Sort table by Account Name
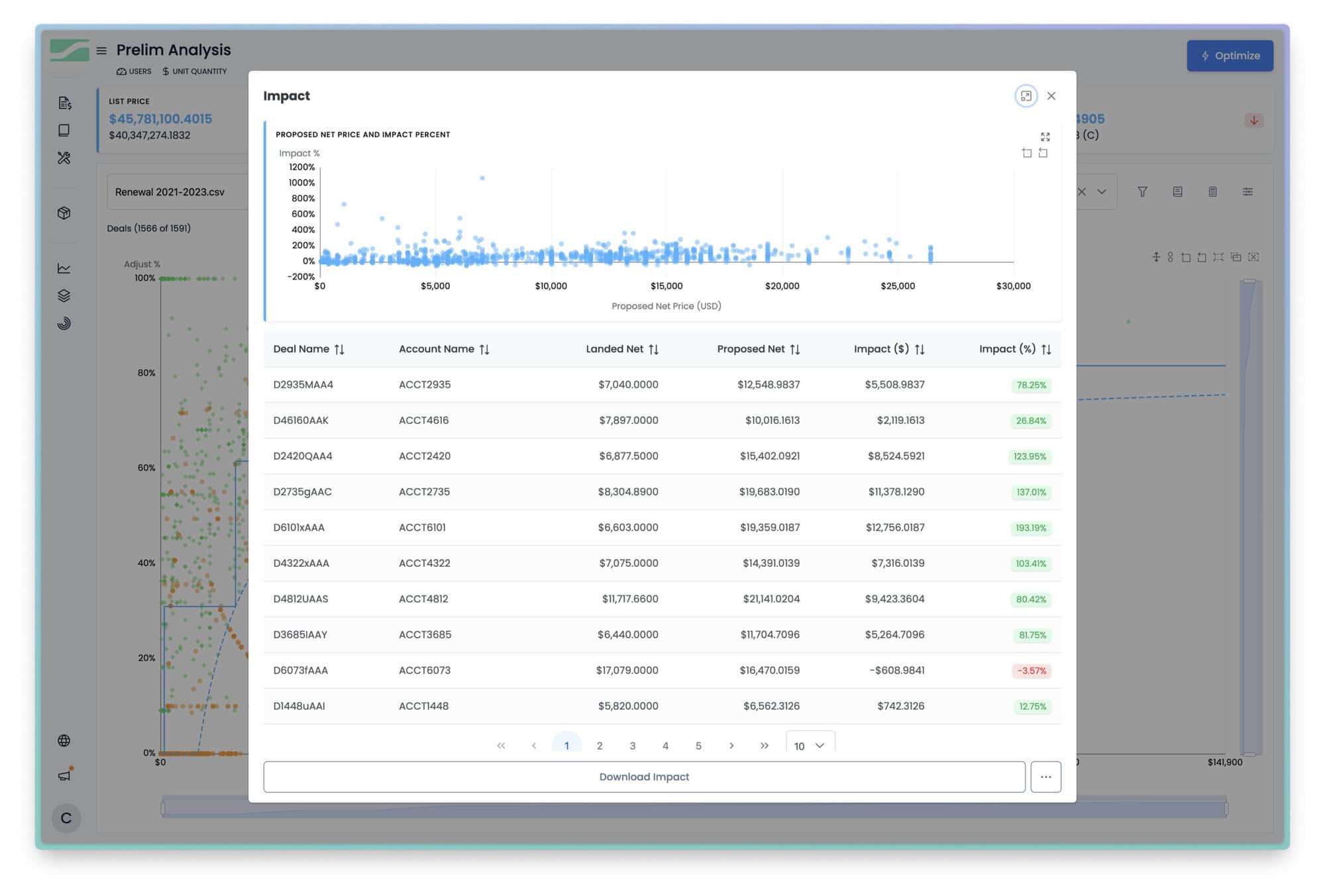This screenshot has height=896, width=1325. 484,349
